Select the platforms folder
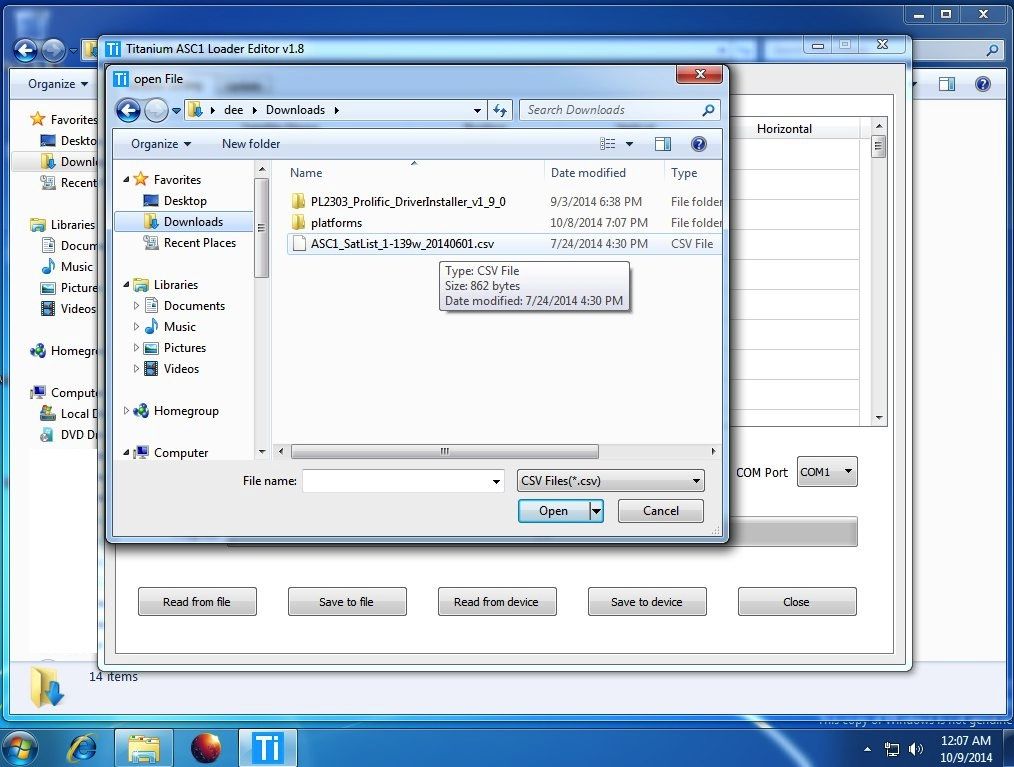The width and height of the screenshot is (1014, 767). (x=336, y=222)
